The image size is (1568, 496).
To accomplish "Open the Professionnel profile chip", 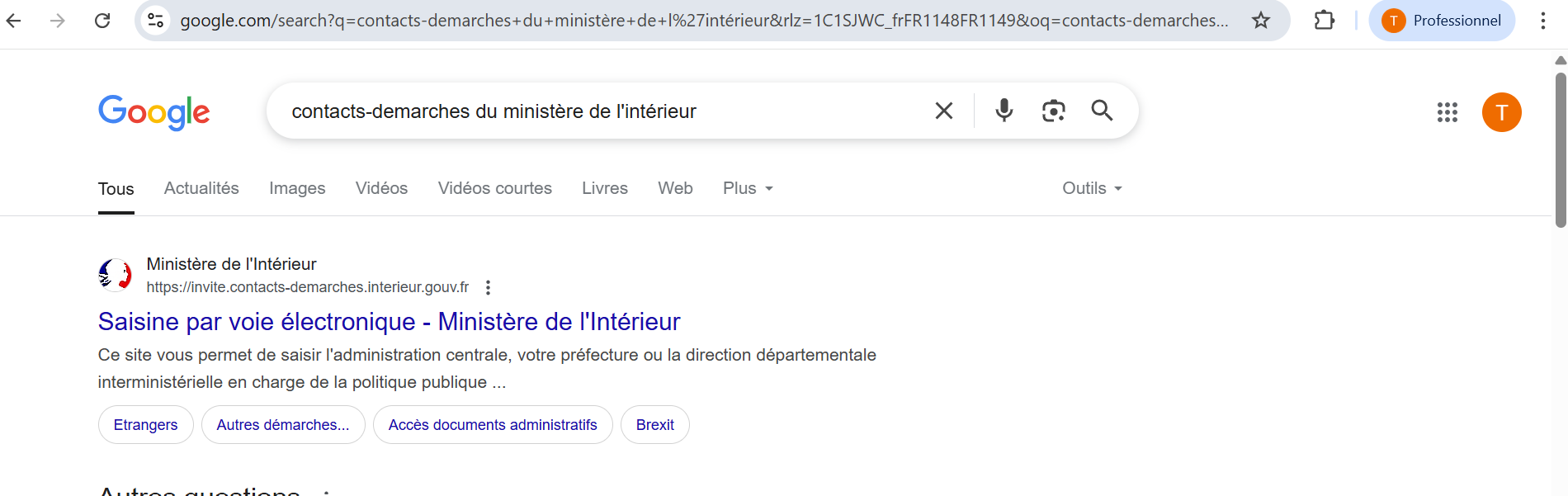I will coord(1442,21).
